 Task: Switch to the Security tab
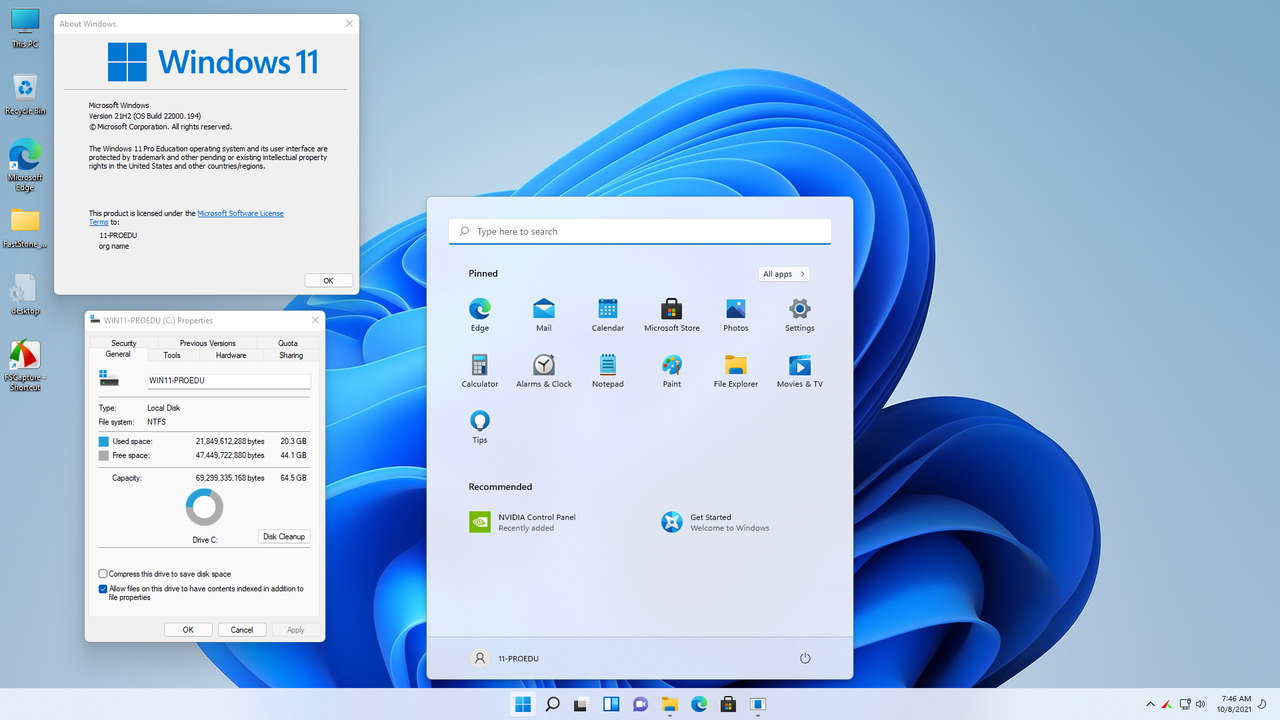(x=124, y=343)
